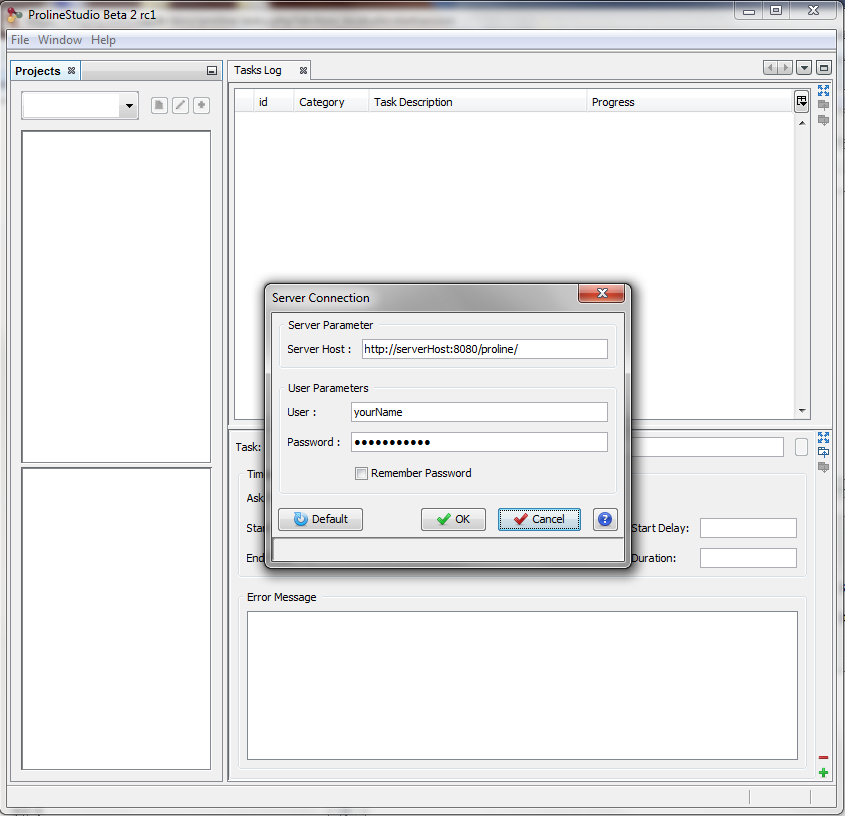The height and width of the screenshot is (816, 845).
Task: Click the expand arrows icon beside the Tasks Log table
Action: (x=823, y=90)
